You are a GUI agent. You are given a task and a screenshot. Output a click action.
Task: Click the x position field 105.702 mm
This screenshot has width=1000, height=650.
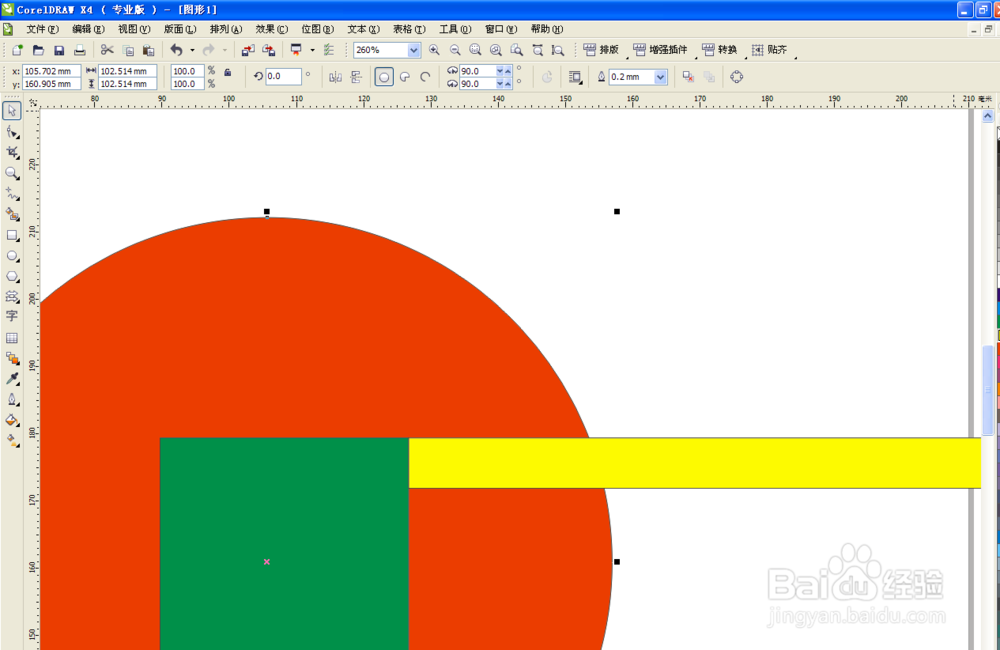pyautogui.click(x=52, y=71)
